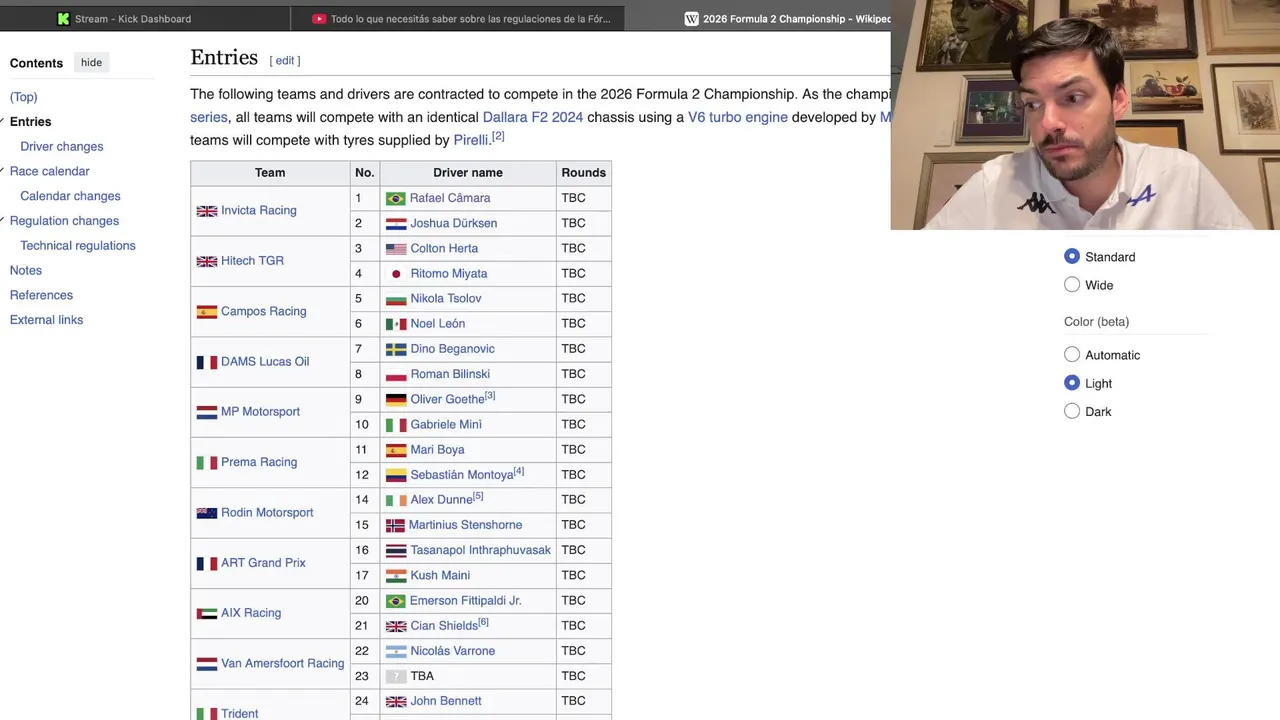Screen dimensions: 1280x720
Task: Click the New Zealand flag beside Rodin Motorsport
Action: 207,513
